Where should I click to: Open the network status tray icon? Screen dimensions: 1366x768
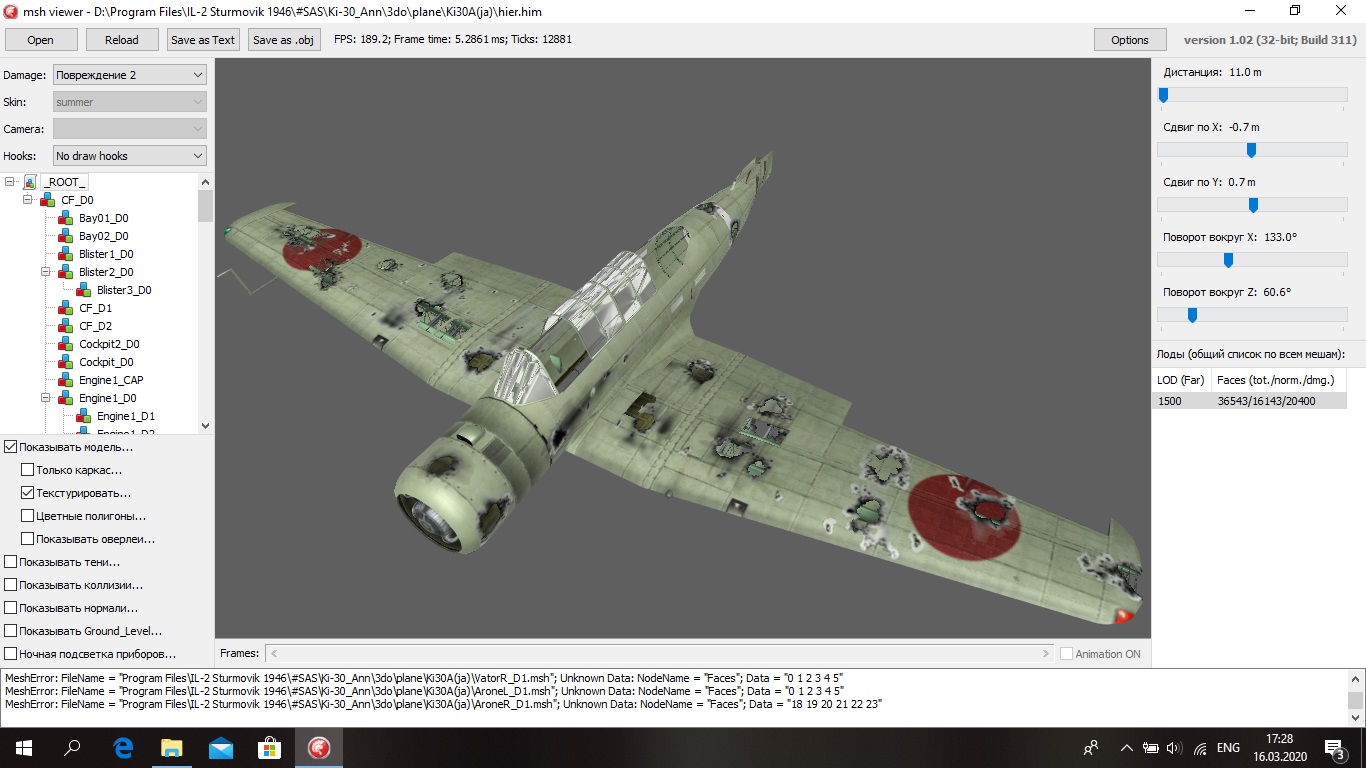click(x=1200, y=748)
